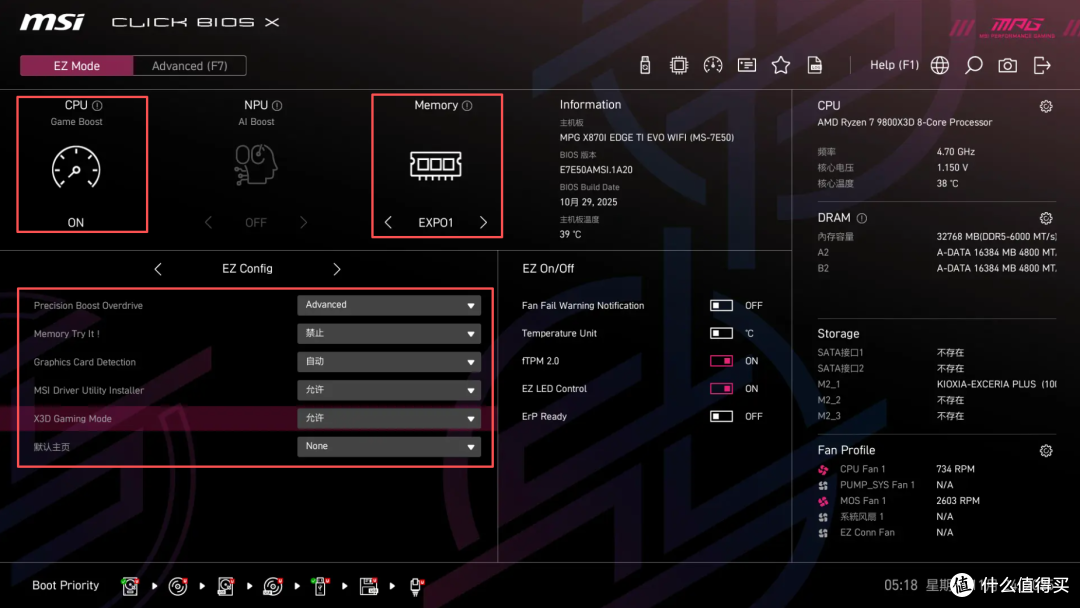Go to next EZ Config page arrow
This screenshot has width=1080, height=608.
337,269
